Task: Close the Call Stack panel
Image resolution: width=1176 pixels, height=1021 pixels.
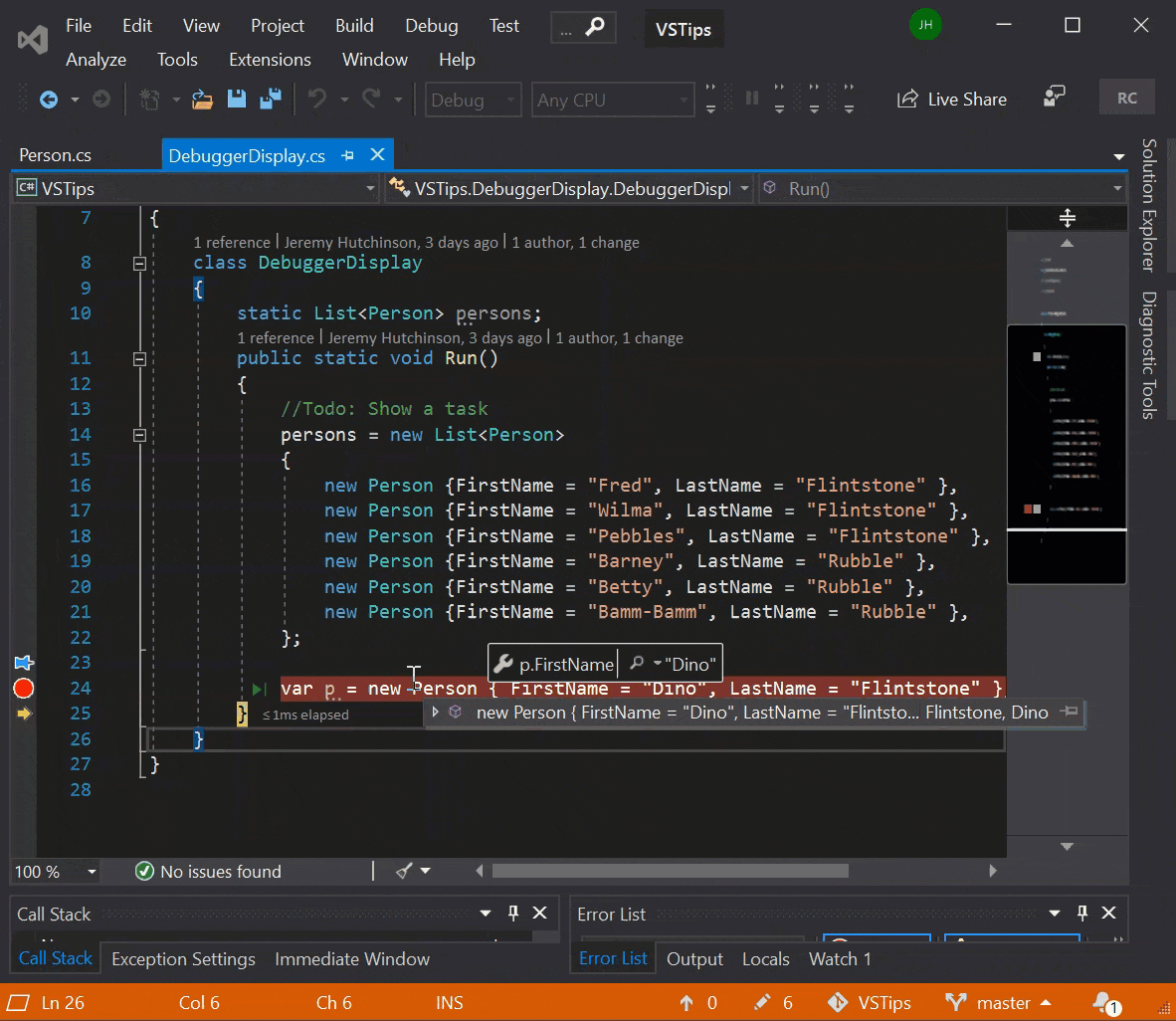Action: (x=539, y=913)
